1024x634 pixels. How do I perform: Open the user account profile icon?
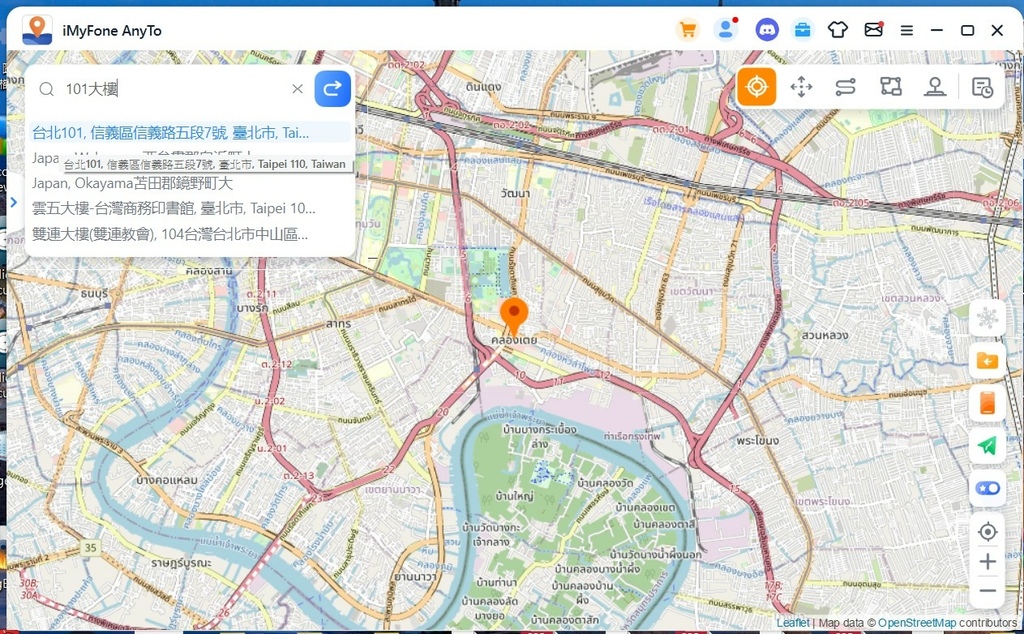[726, 30]
